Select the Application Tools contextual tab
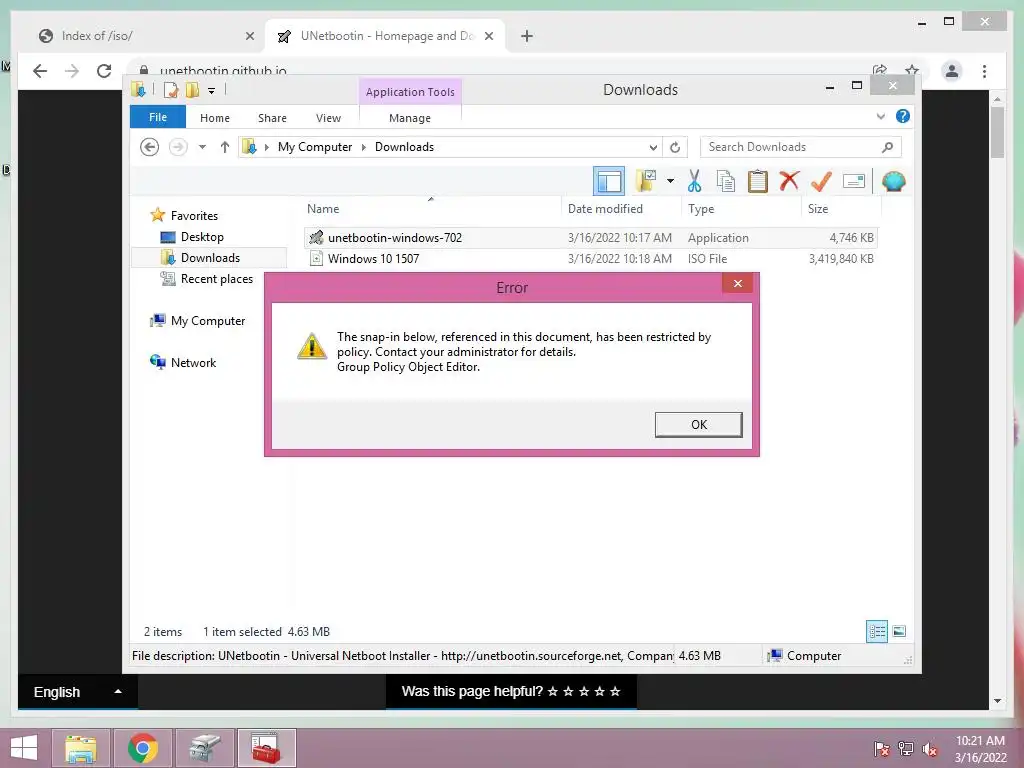1024x768 pixels. (x=410, y=92)
